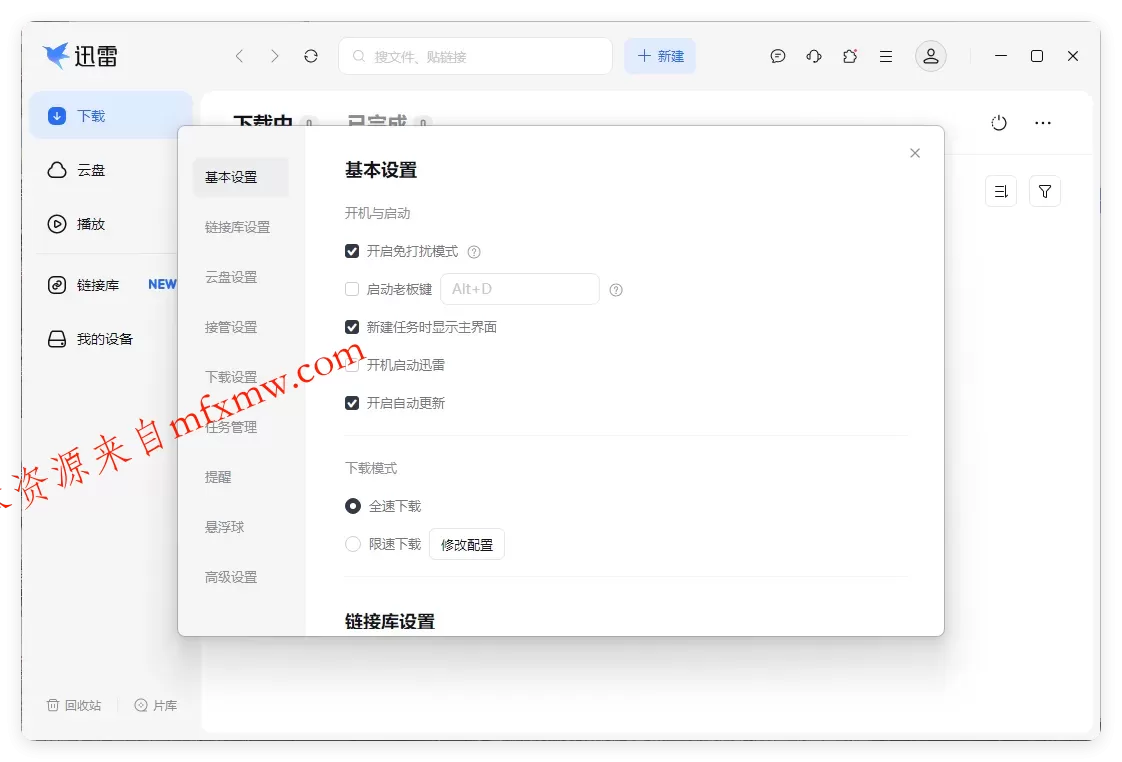
Task: Click help icon beside boss key field
Action: tap(615, 290)
